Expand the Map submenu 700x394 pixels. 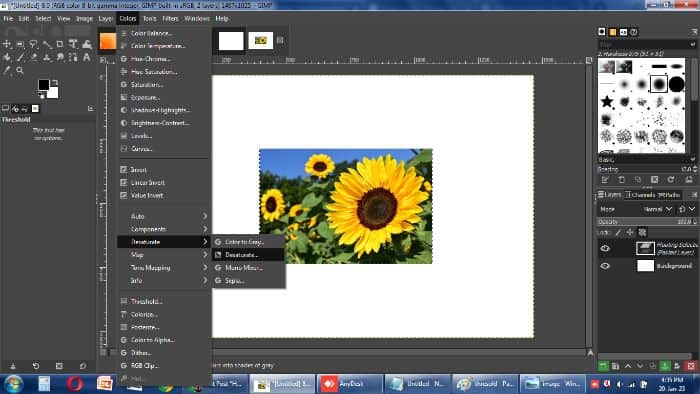tap(164, 255)
